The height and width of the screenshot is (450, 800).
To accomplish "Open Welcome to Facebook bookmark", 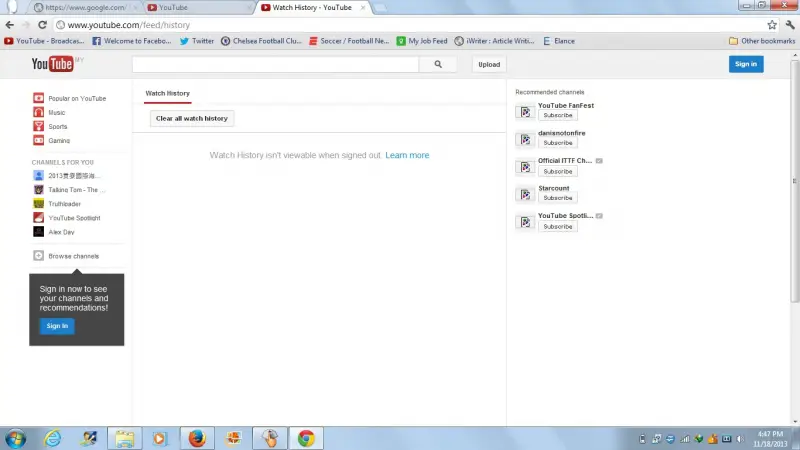I will click(x=132, y=41).
